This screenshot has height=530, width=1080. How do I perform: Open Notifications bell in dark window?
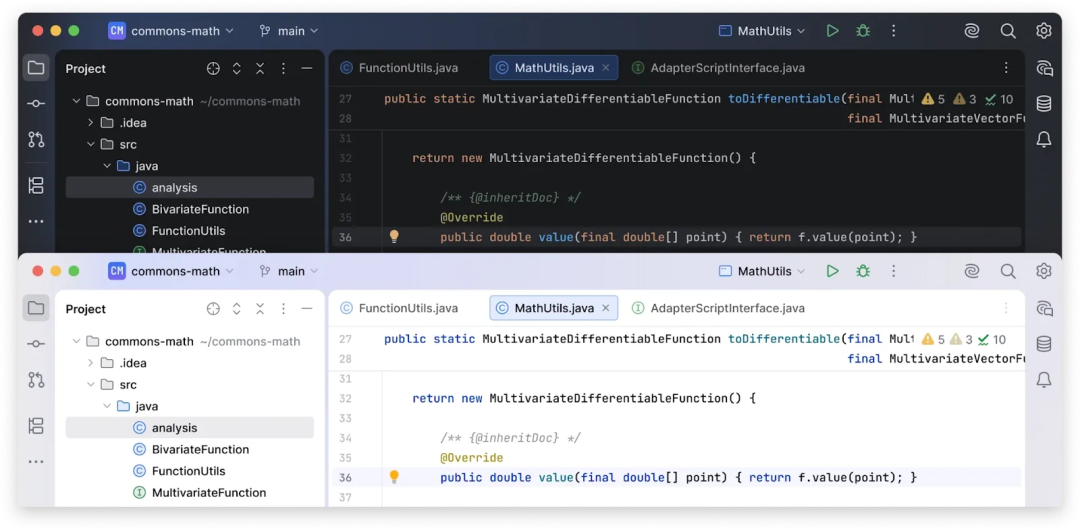coord(1044,139)
